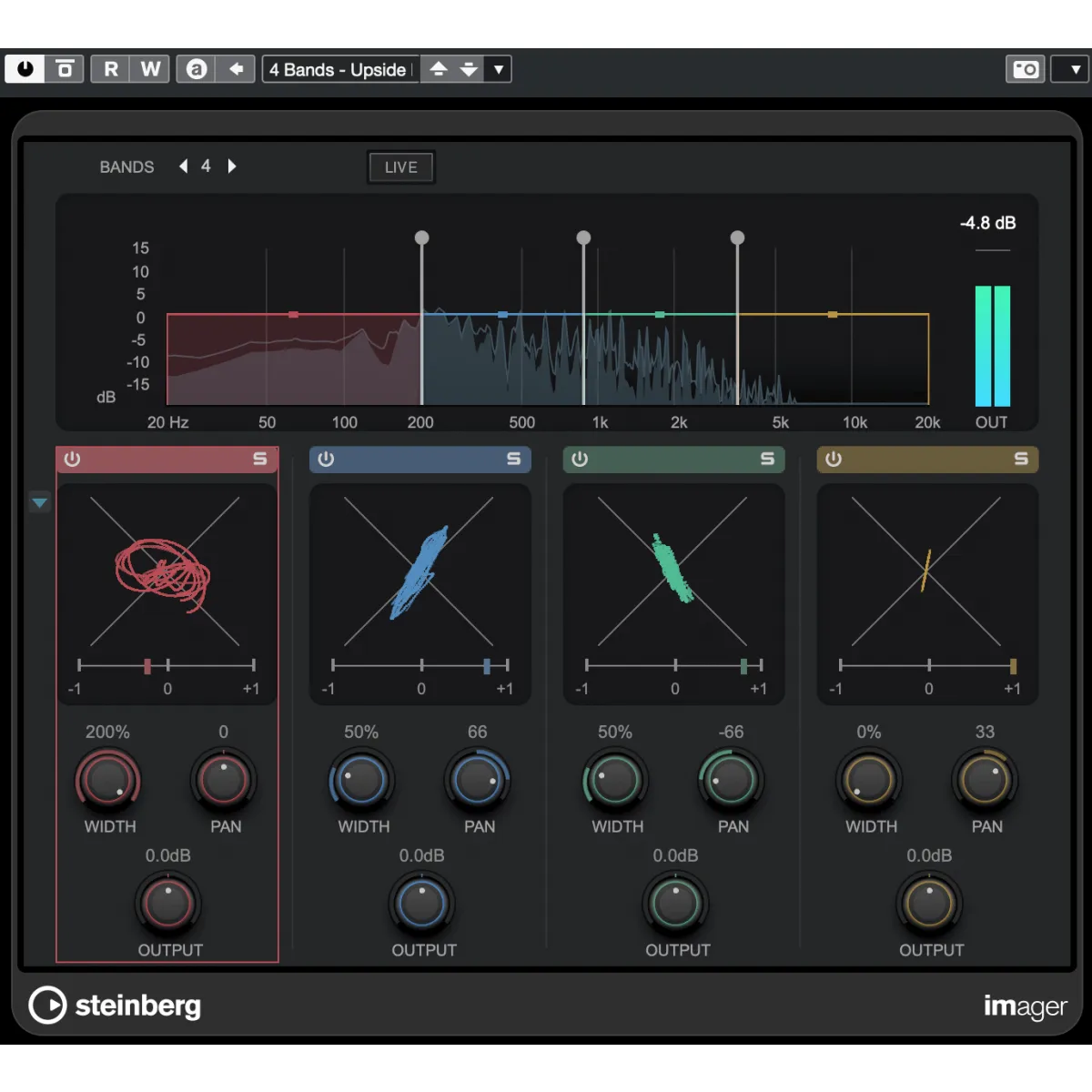
Task: Click the green band PAN knob
Action: pyautogui.click(x=732, y=780)
